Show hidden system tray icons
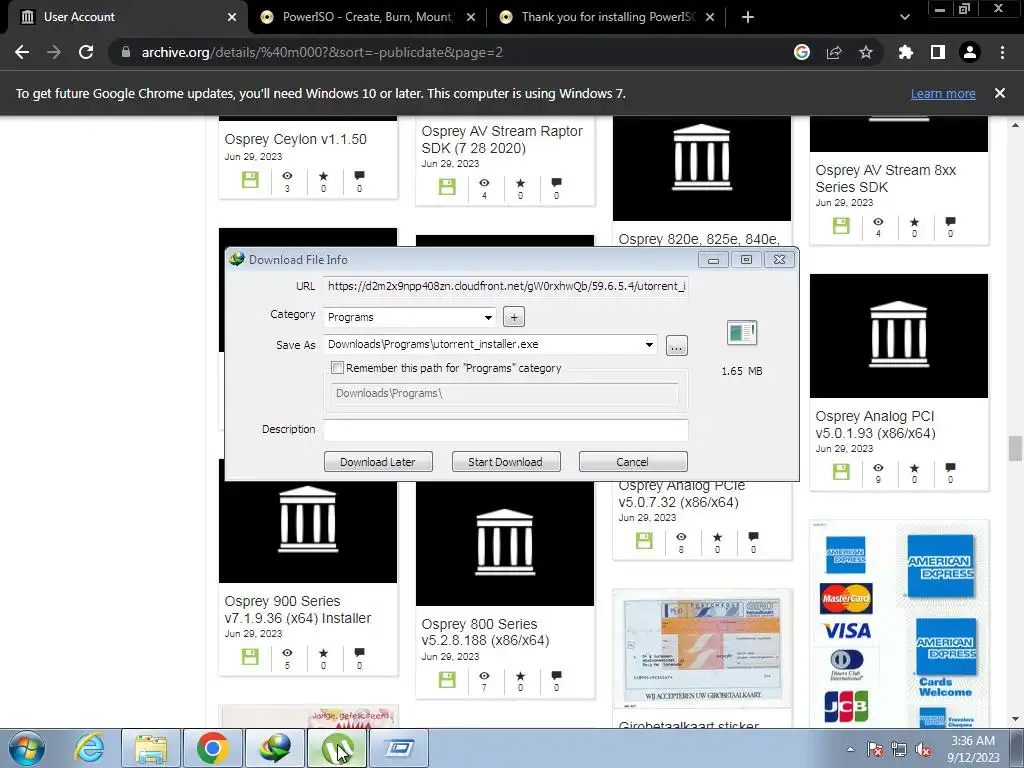This screenshot has height=768, width=1024. 850,749
